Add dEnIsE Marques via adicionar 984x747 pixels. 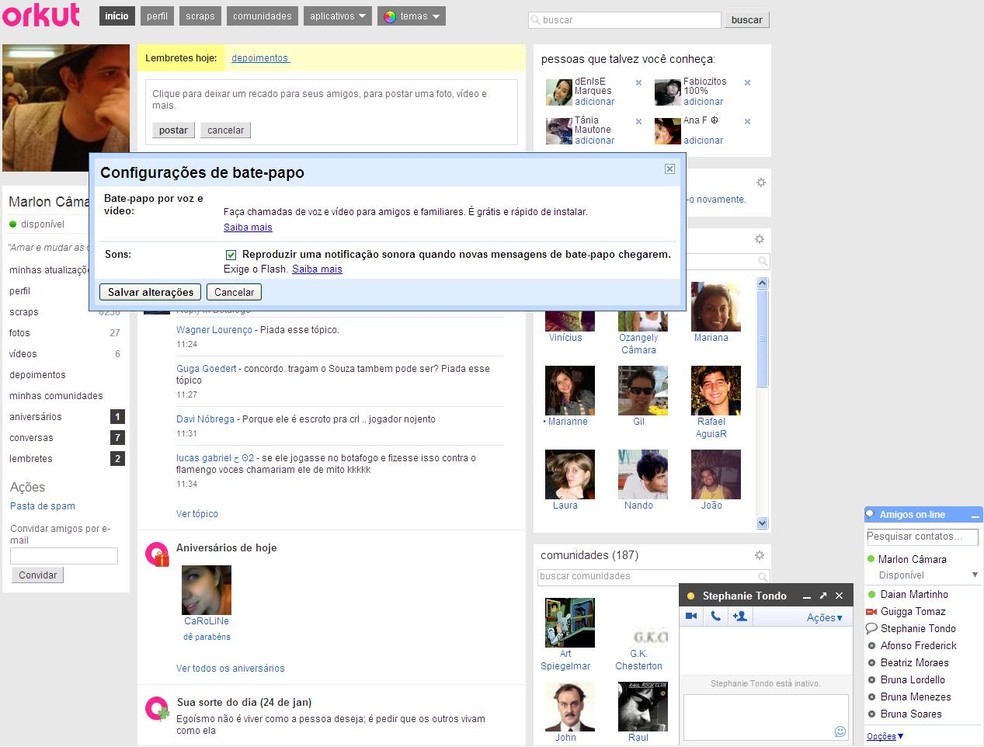coord(594,102)
